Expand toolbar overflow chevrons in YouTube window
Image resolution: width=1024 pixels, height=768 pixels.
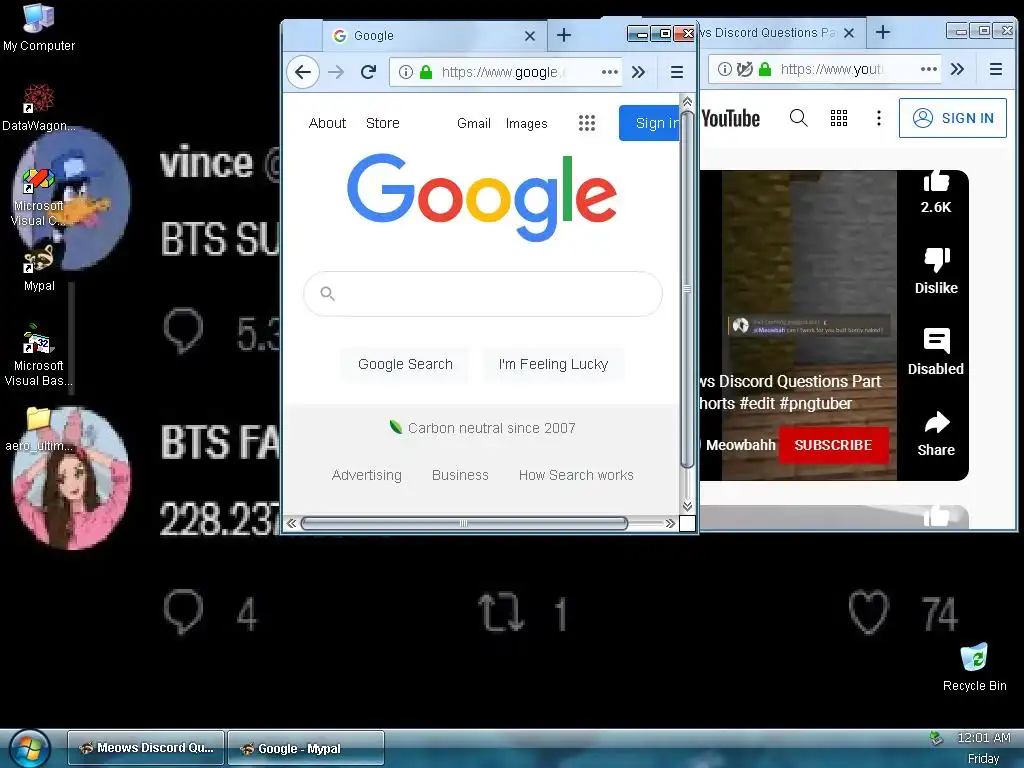[x=957, y=69]
